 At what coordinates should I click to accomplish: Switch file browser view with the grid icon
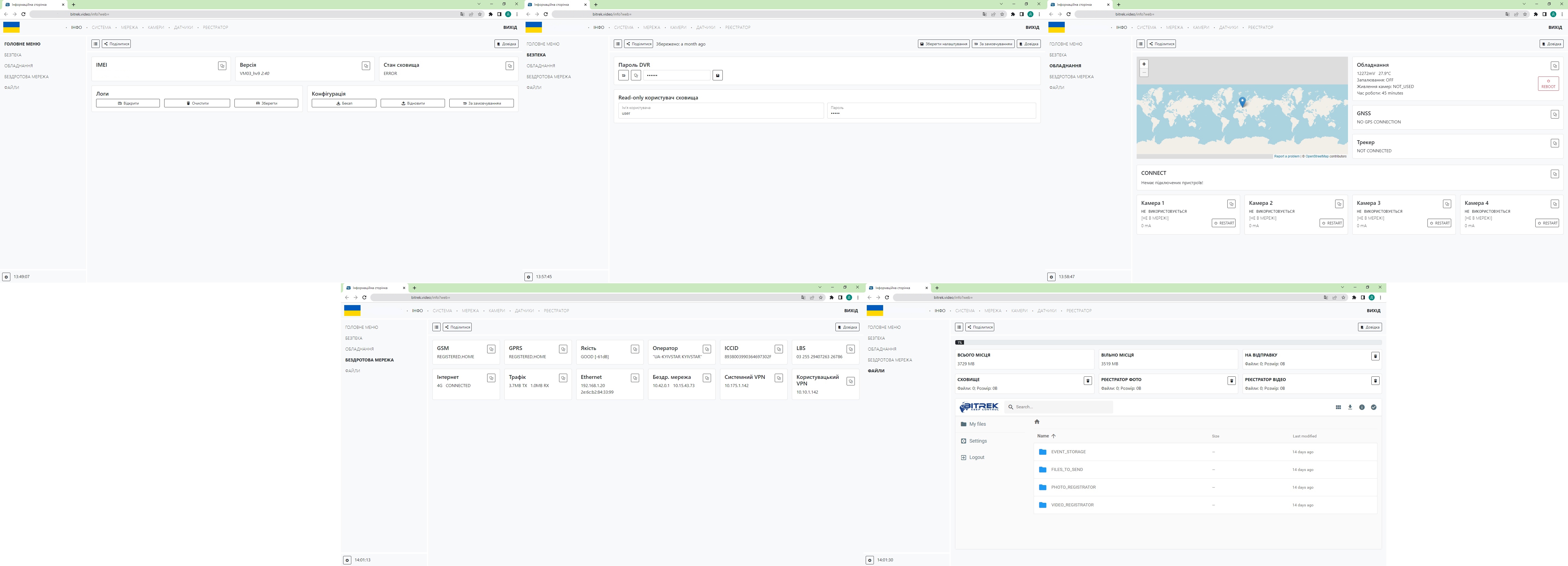(1338, 407)
